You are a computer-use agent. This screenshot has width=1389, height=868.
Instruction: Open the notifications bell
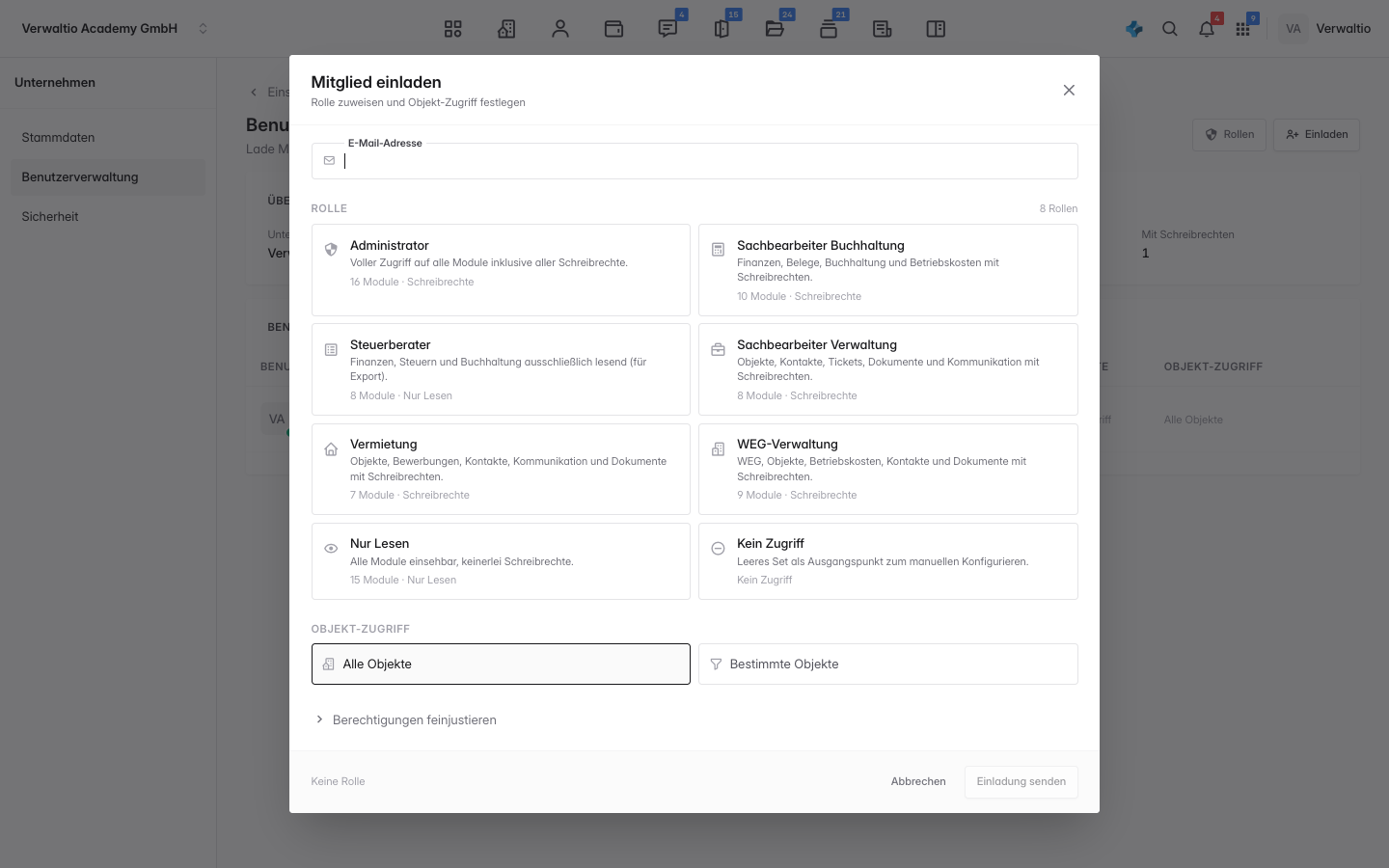point(1207,29)
